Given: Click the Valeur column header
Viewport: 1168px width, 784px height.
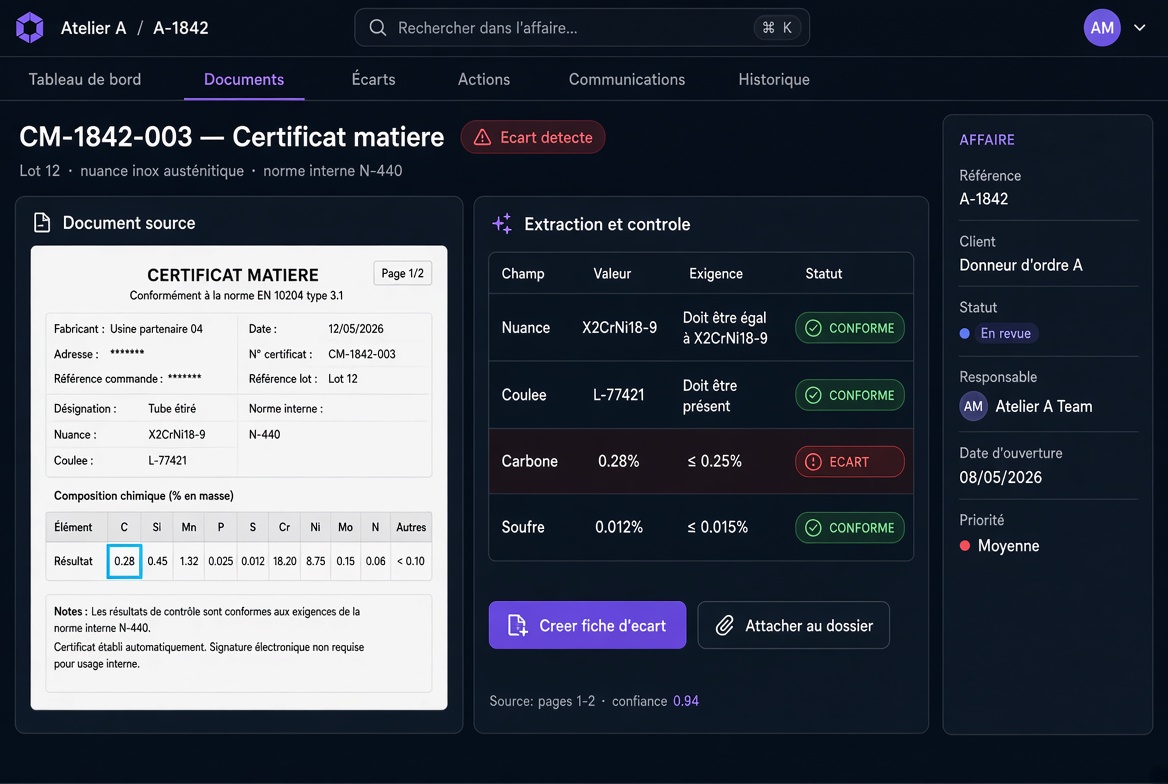Looking at the screenshot, I should coord(612,274).
